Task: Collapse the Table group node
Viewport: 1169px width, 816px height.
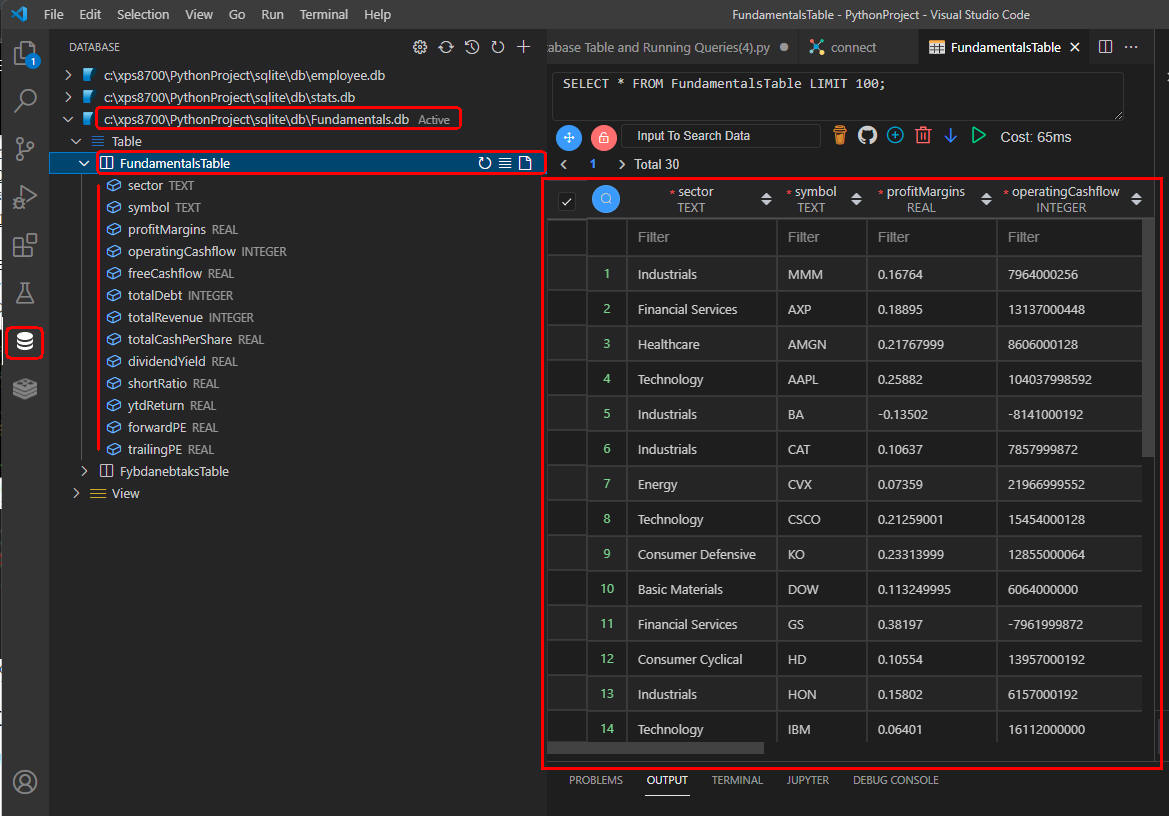Action: [x=76, y=141]
